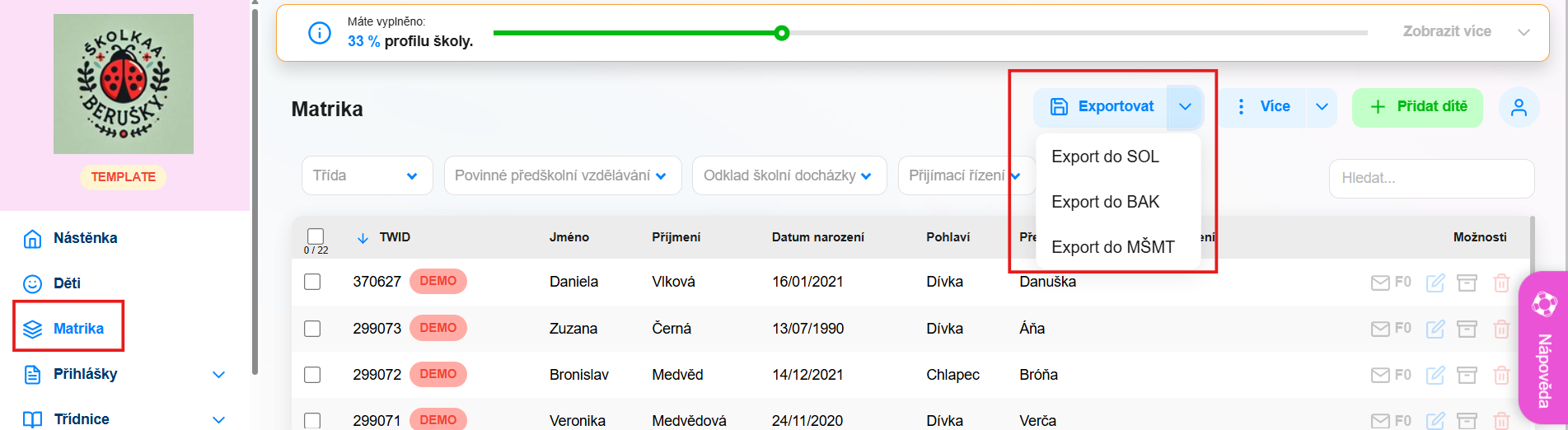Viewport: 1568px width, 430px height.
Task: Click the Přidat dítě button
Action: tap(1417, 107)
